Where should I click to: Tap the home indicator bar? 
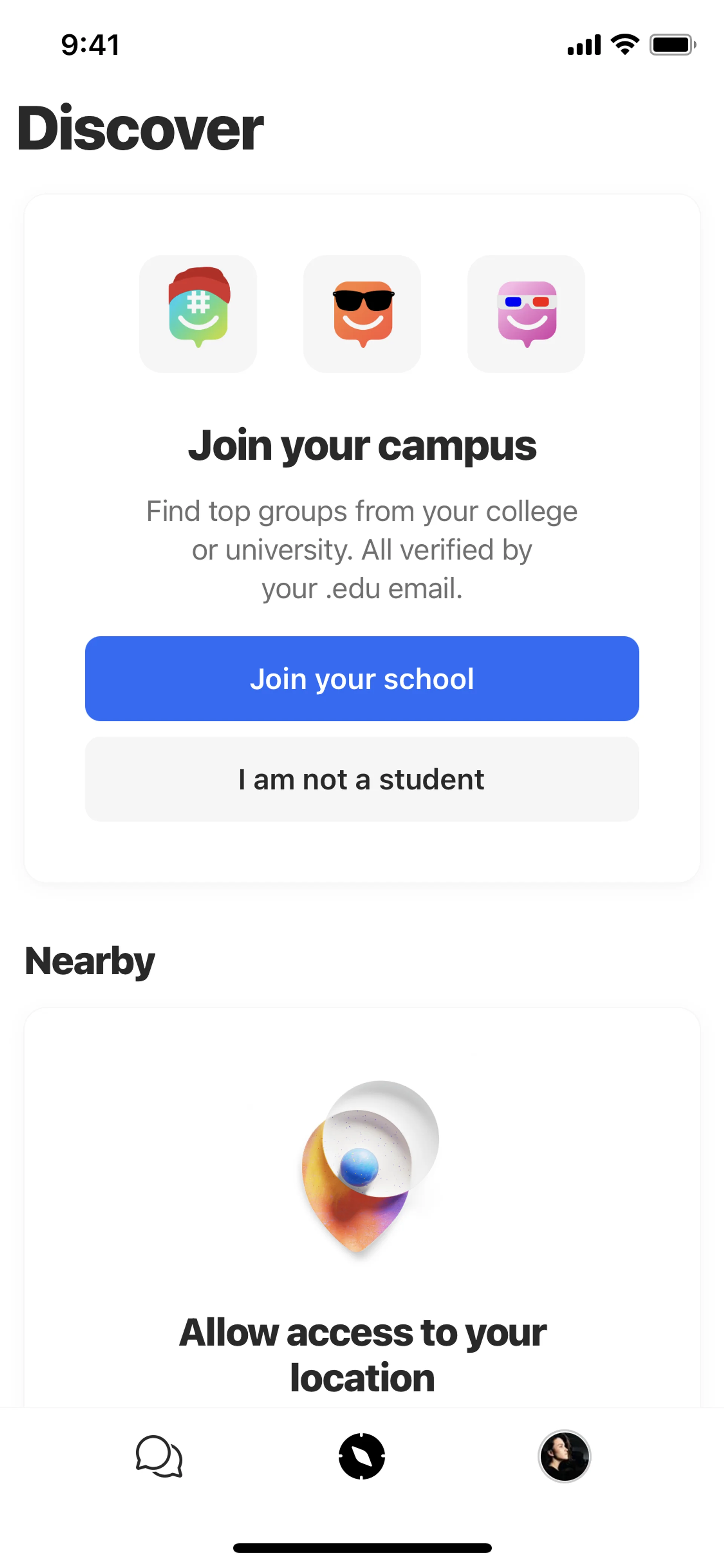(362, 1547)
